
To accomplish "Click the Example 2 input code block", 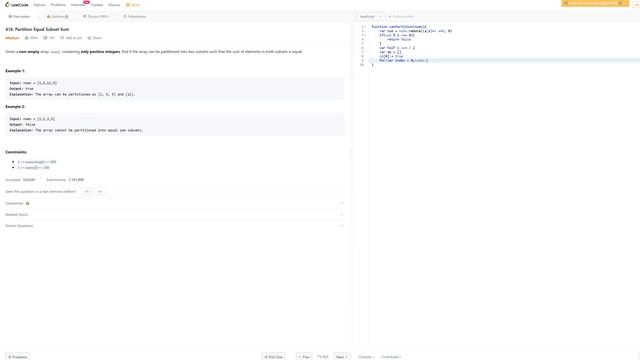I will coord(174,124).
